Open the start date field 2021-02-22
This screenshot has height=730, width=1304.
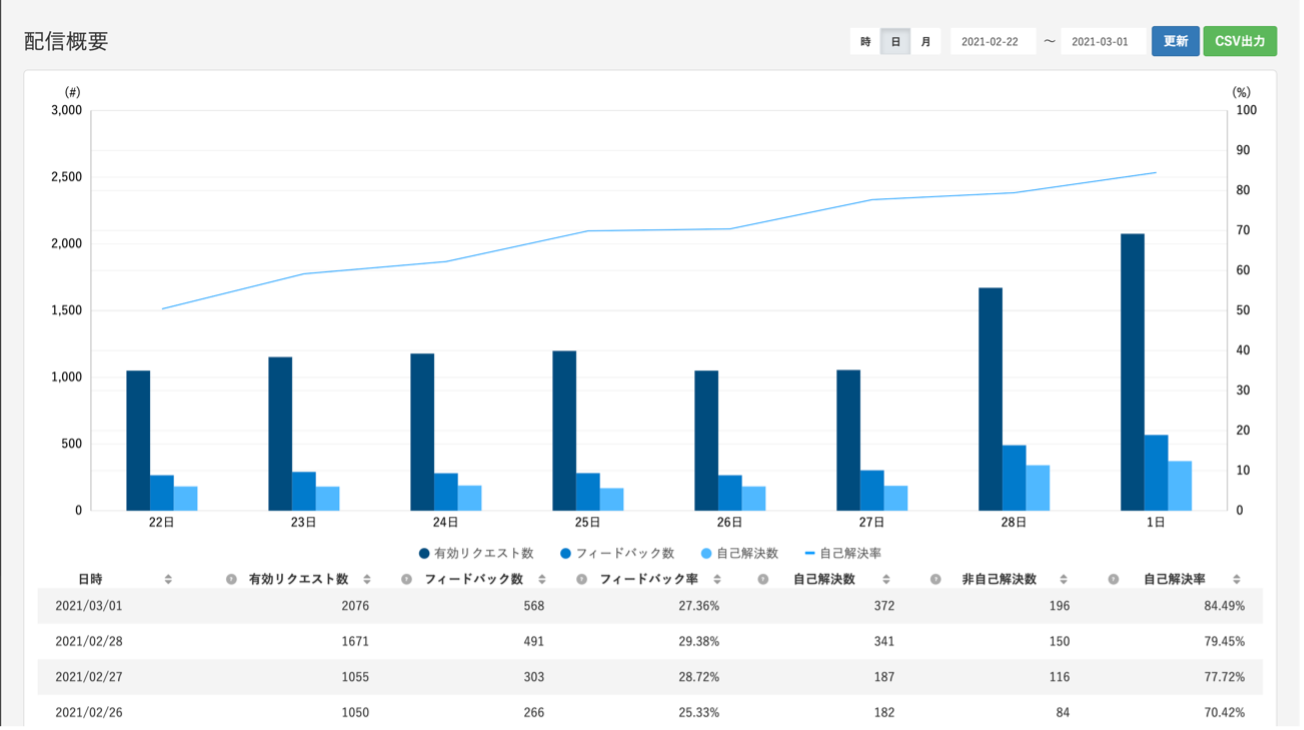pos(992,42)
